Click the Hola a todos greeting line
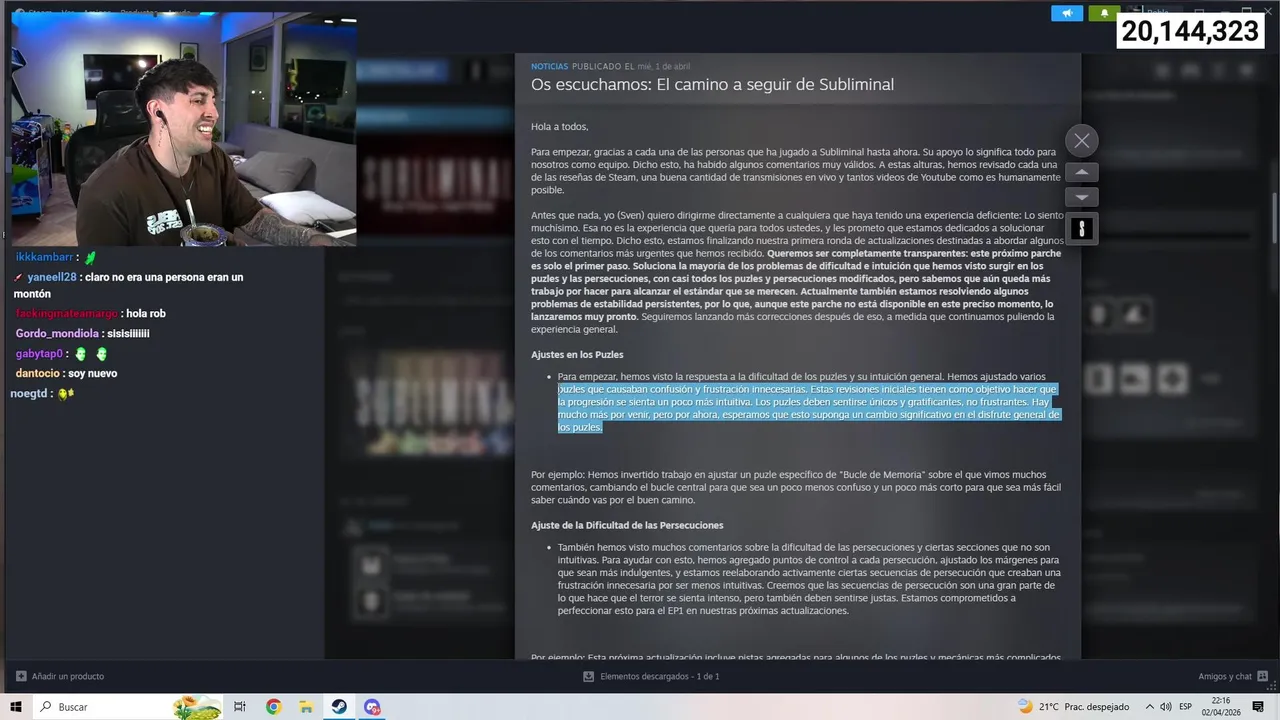The image size is (1280, 720). [x=560, y=127]
